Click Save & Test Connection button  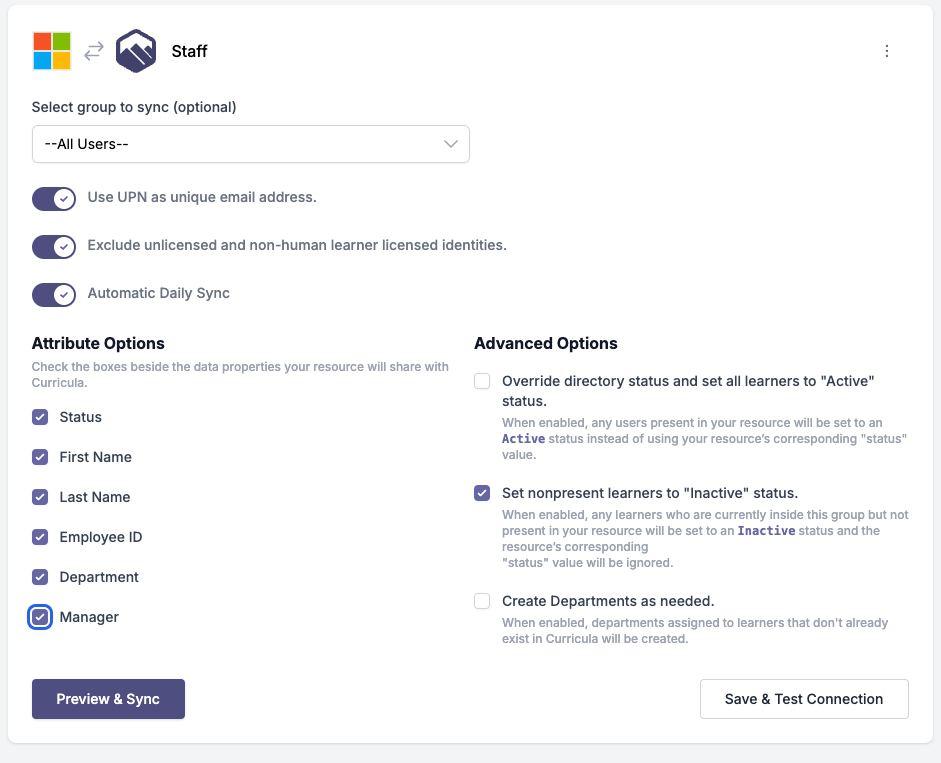(x=804, y=699)
